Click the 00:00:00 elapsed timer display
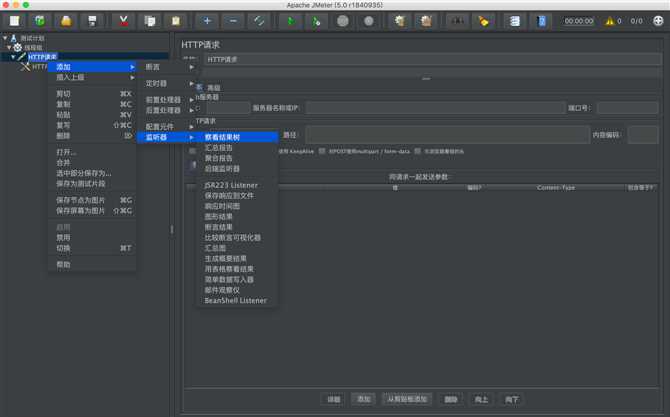Viewport: 670px width, 417px height. tap(579, 21)
